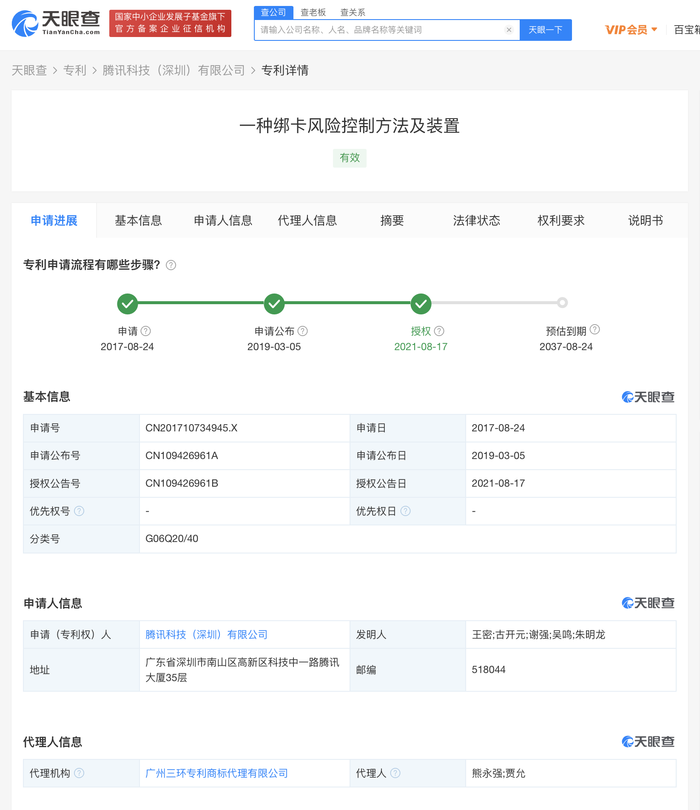This screenshot has width=700, height=810.
Task: Open help icon next to 专利申请流程有哪些步骤
Action: pyautogui.click(x=171, y=265)
